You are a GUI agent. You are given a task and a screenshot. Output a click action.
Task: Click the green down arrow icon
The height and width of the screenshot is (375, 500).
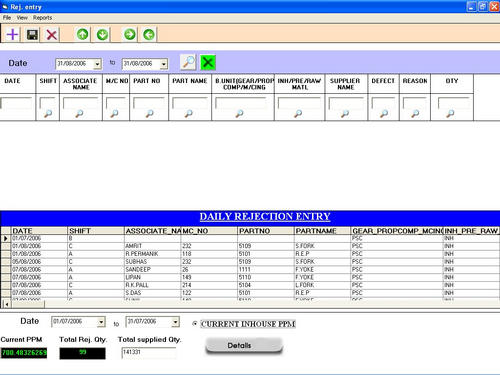pos(102,34)
